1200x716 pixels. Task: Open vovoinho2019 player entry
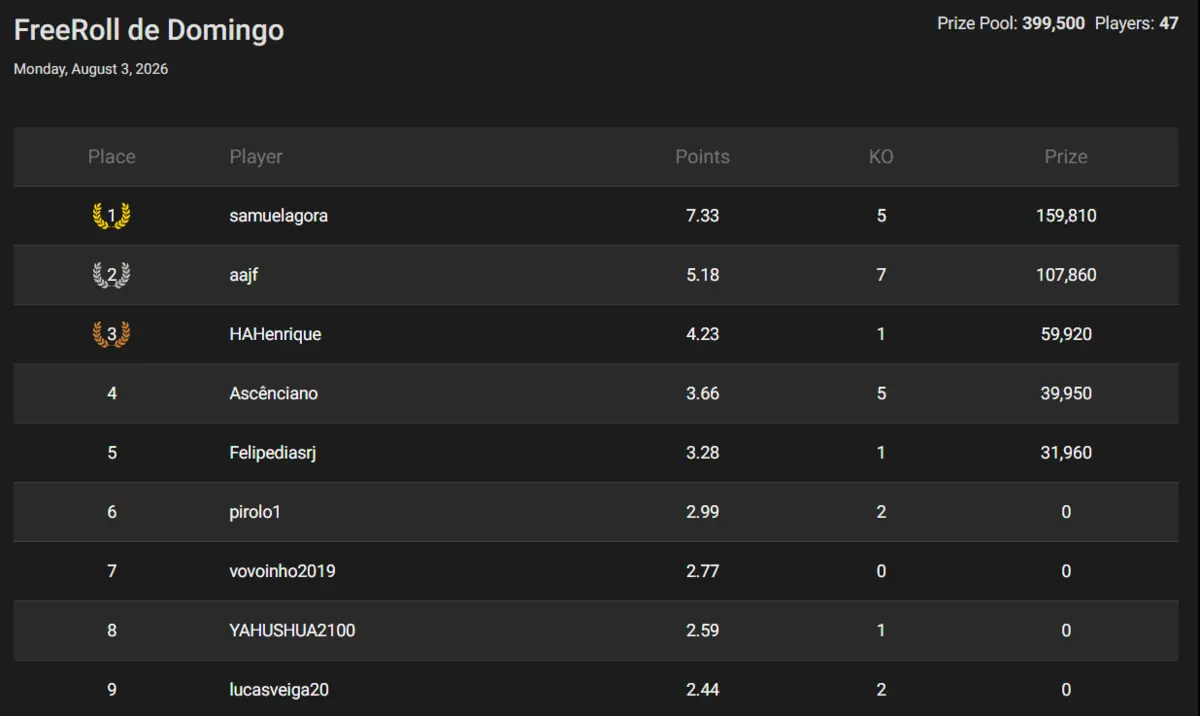[282, 571]
